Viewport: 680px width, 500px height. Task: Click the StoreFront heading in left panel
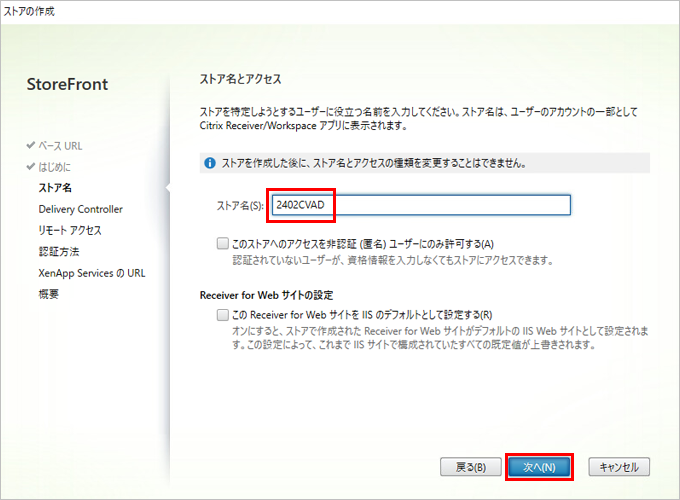pyautogui.click(x=67, y=85)
